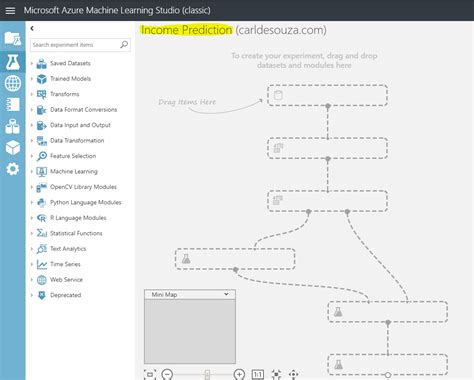
Task: Expand the Data Format Conversions arrow
Action: 32,110
